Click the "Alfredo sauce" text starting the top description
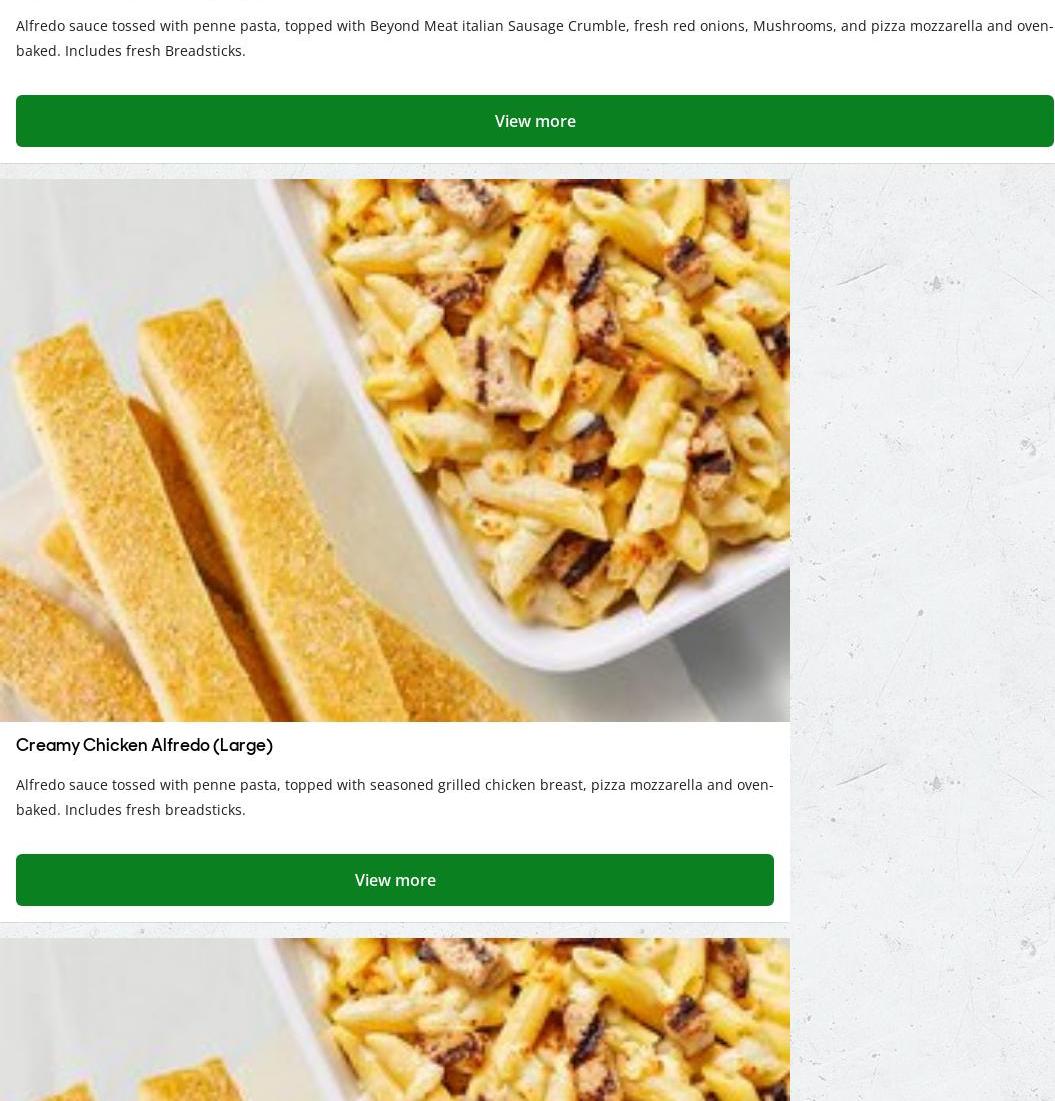The image size is (1055, 1101). tap(62, 26)
